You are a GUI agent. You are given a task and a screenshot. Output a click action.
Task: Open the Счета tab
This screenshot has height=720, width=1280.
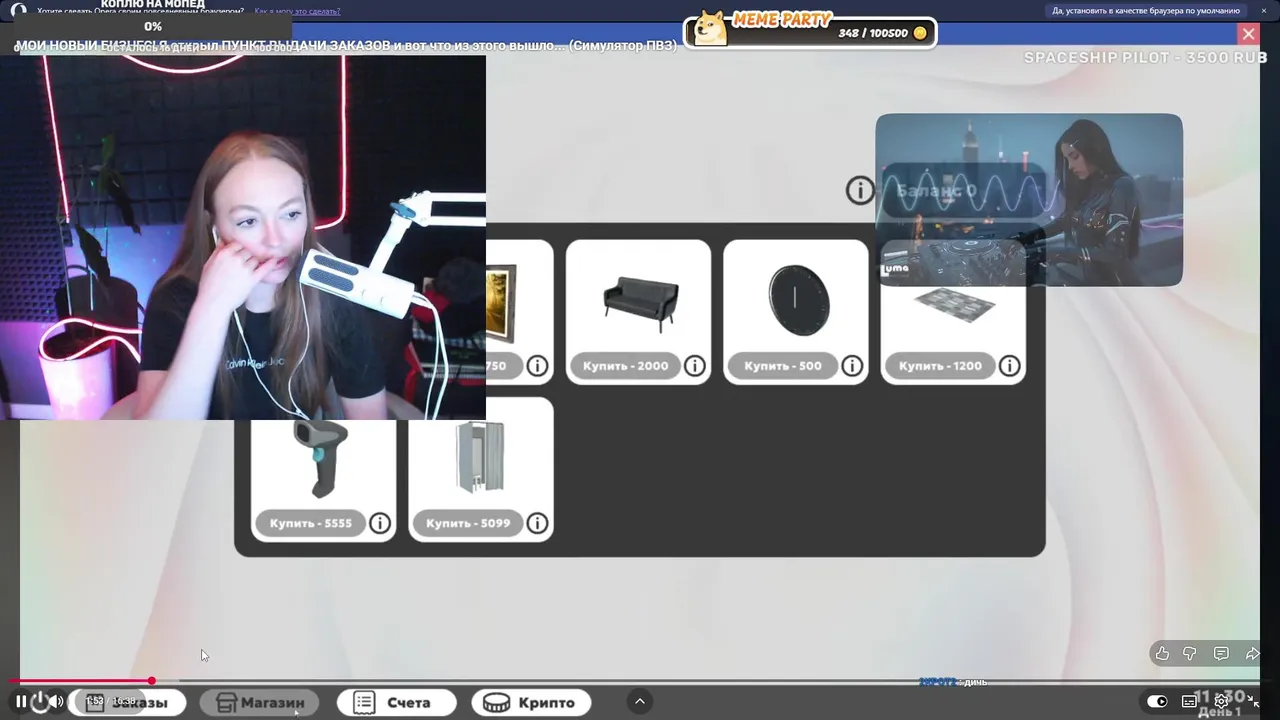click(397, 703)
